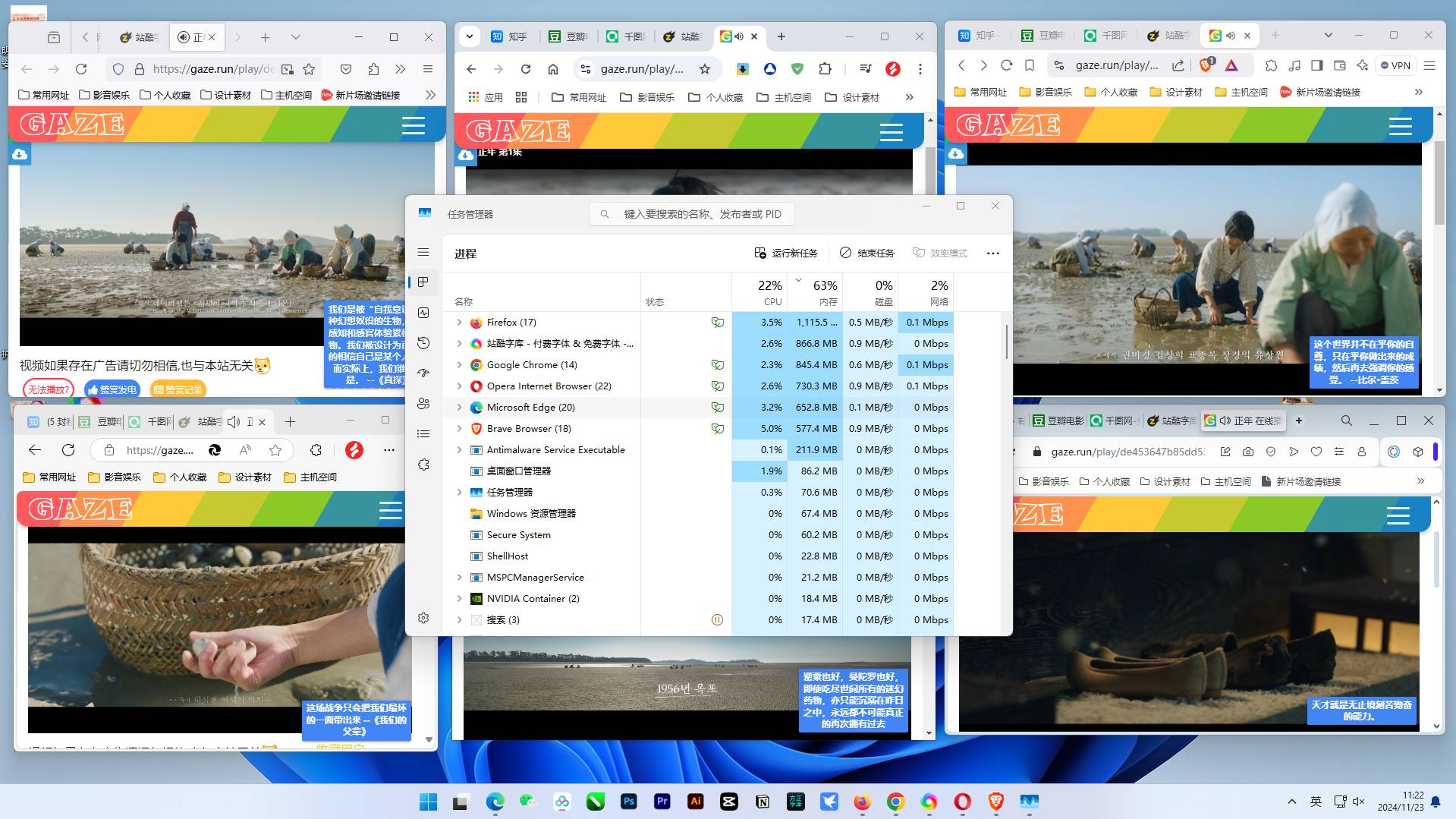The width and height of the screenshot is (1456, 819).
Task: Open App history icon in Task Manager sidebar
Action: pos(423,343)
